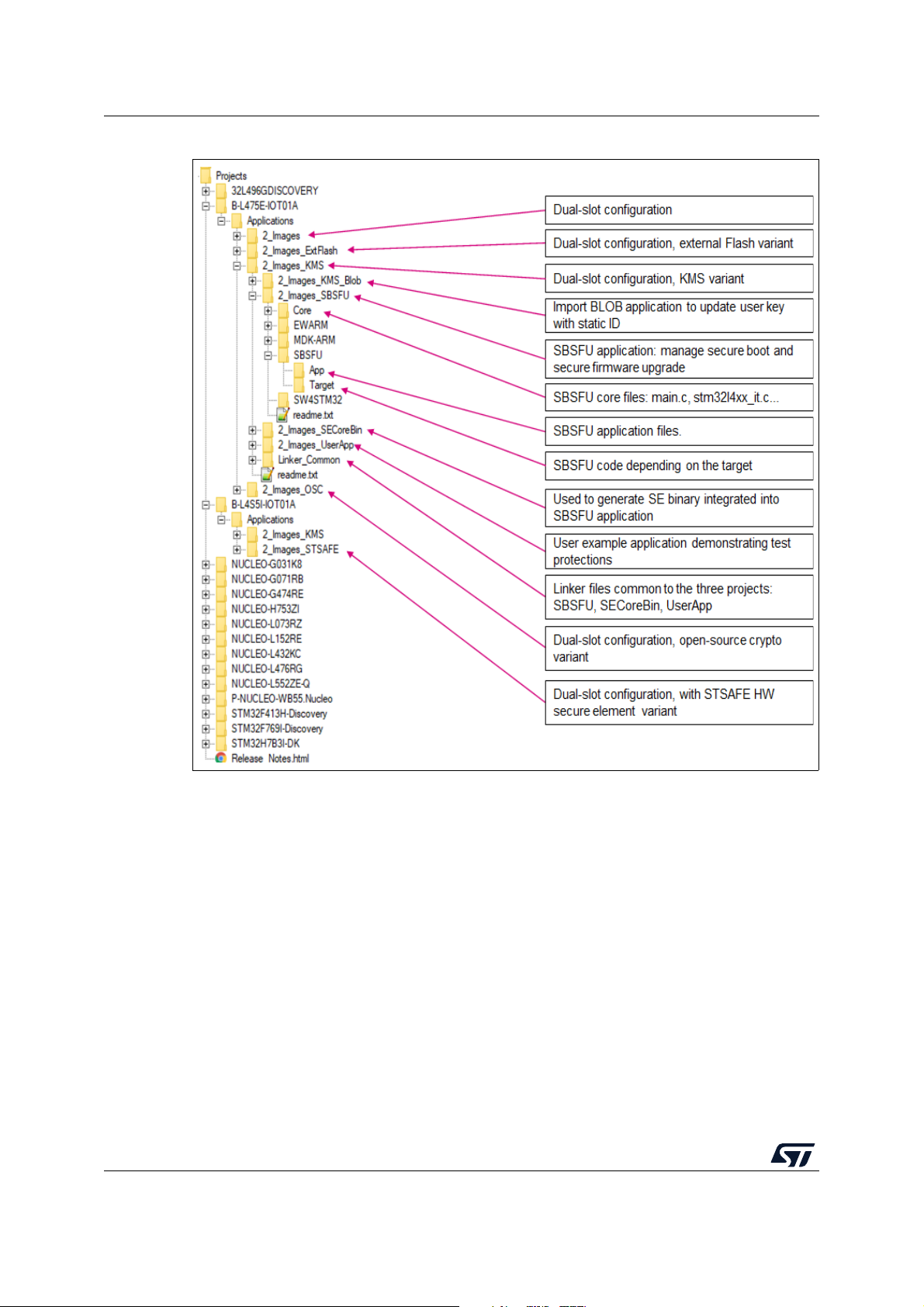
Task: Select the SW4STM32 folder label
Action: click(317, 399)
